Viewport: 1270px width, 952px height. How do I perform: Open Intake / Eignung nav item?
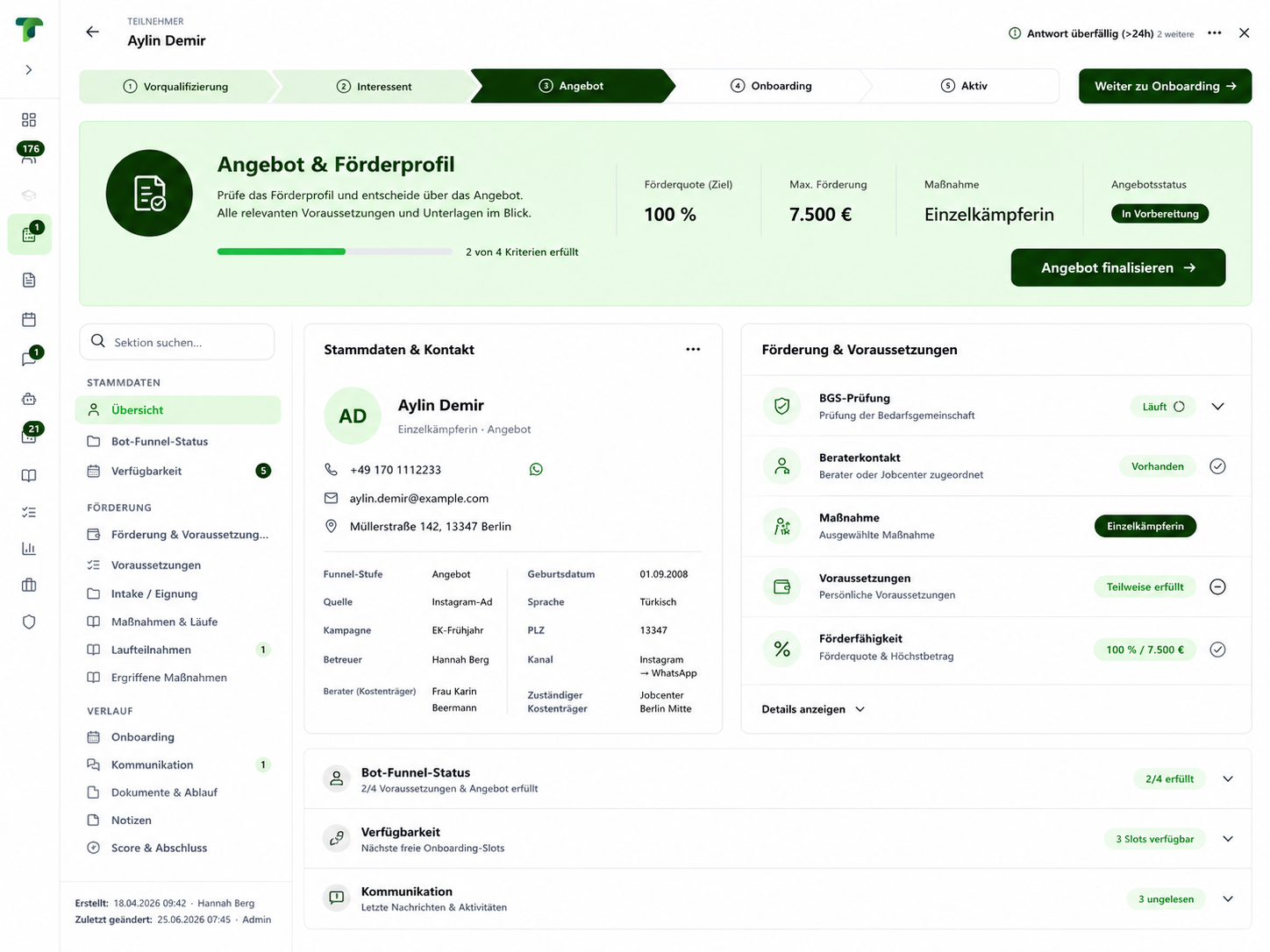178,593
